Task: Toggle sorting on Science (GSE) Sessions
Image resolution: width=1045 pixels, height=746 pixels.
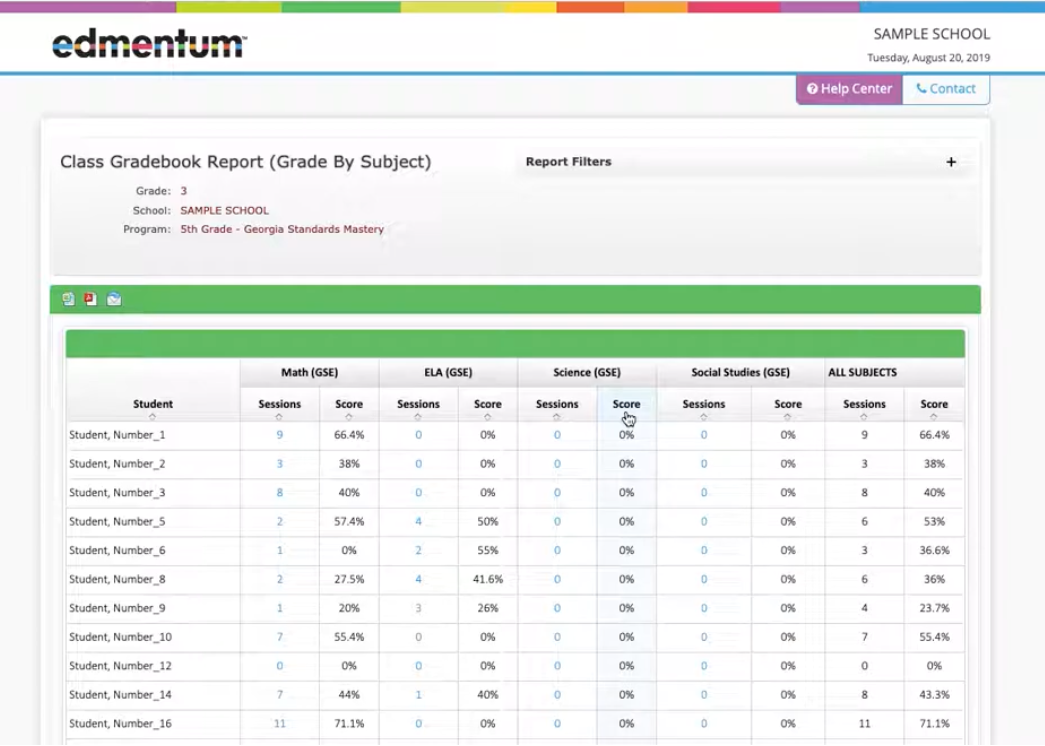Action: pyautogui.click(x=558, y=410)
